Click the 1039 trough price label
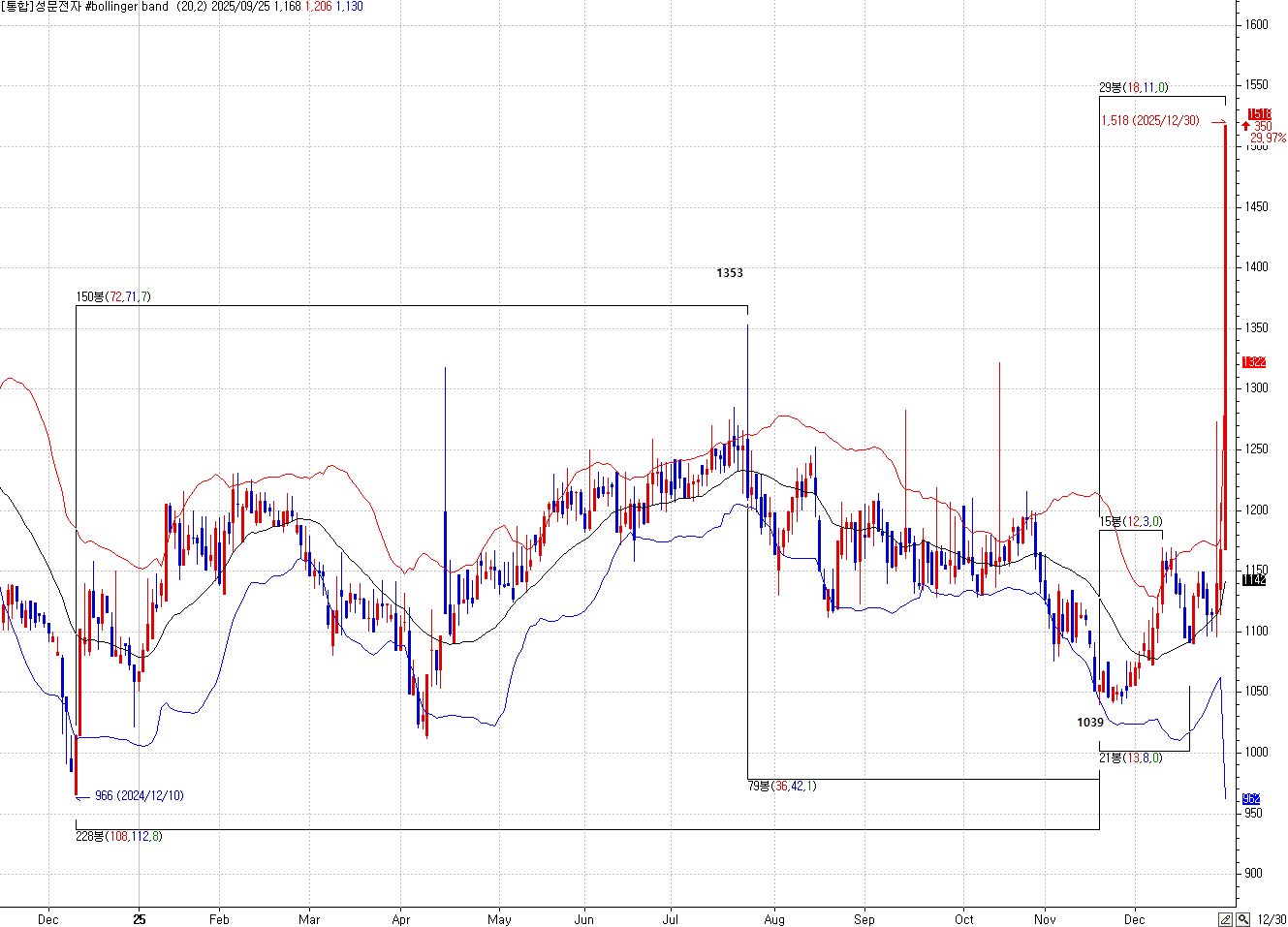Viewport: 1288px width, 927px height. tap(1090, 723)
